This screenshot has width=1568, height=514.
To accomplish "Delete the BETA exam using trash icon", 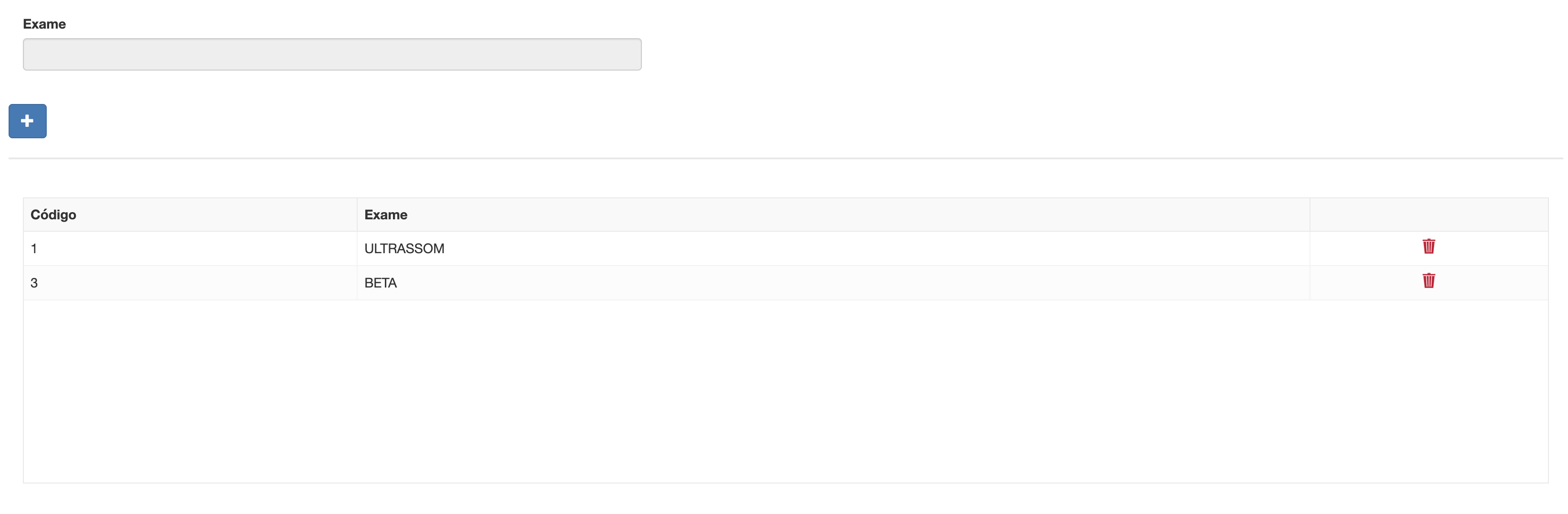I will point(1428,280).
